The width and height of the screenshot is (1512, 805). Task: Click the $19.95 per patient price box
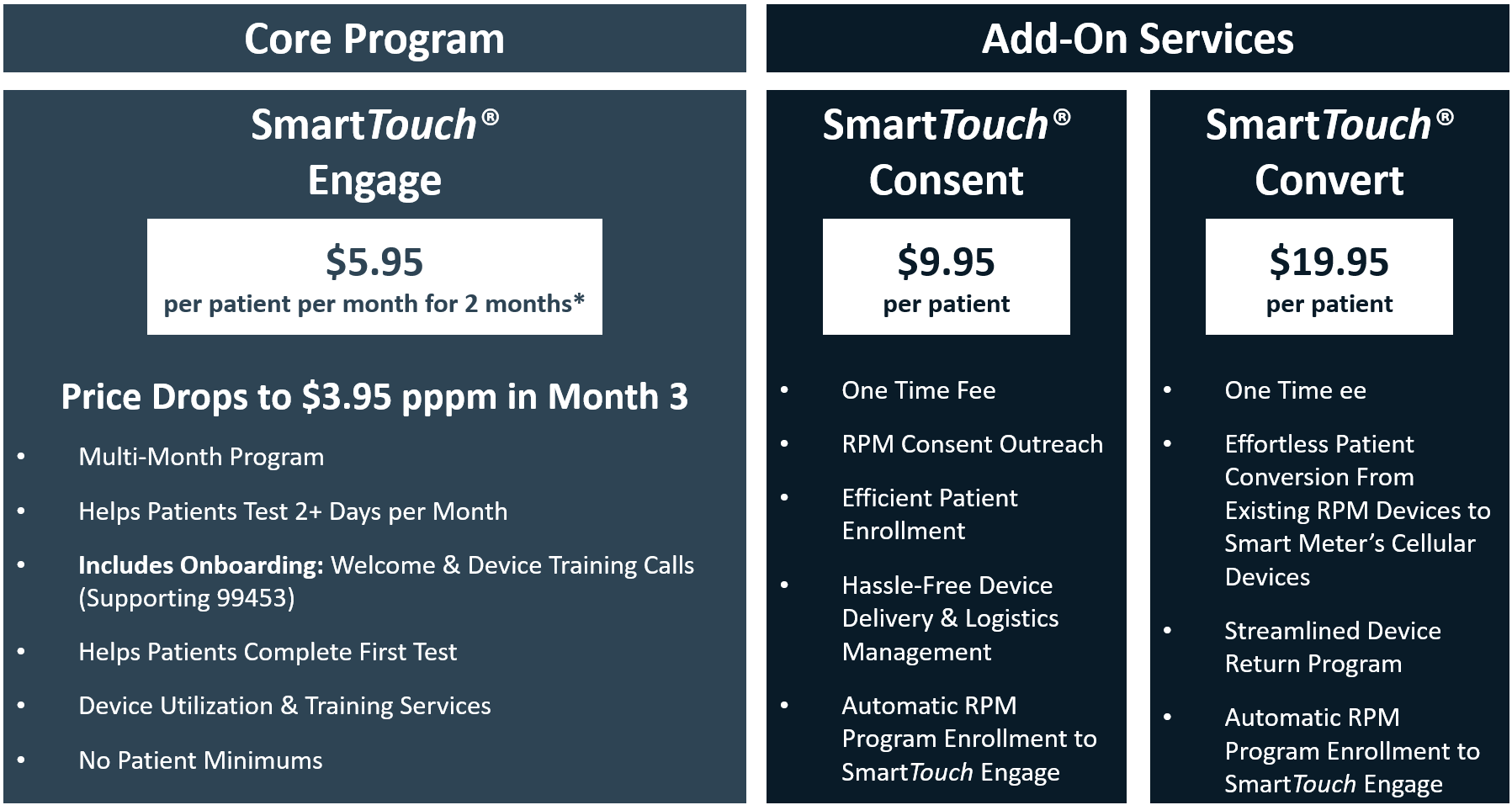1329,277
